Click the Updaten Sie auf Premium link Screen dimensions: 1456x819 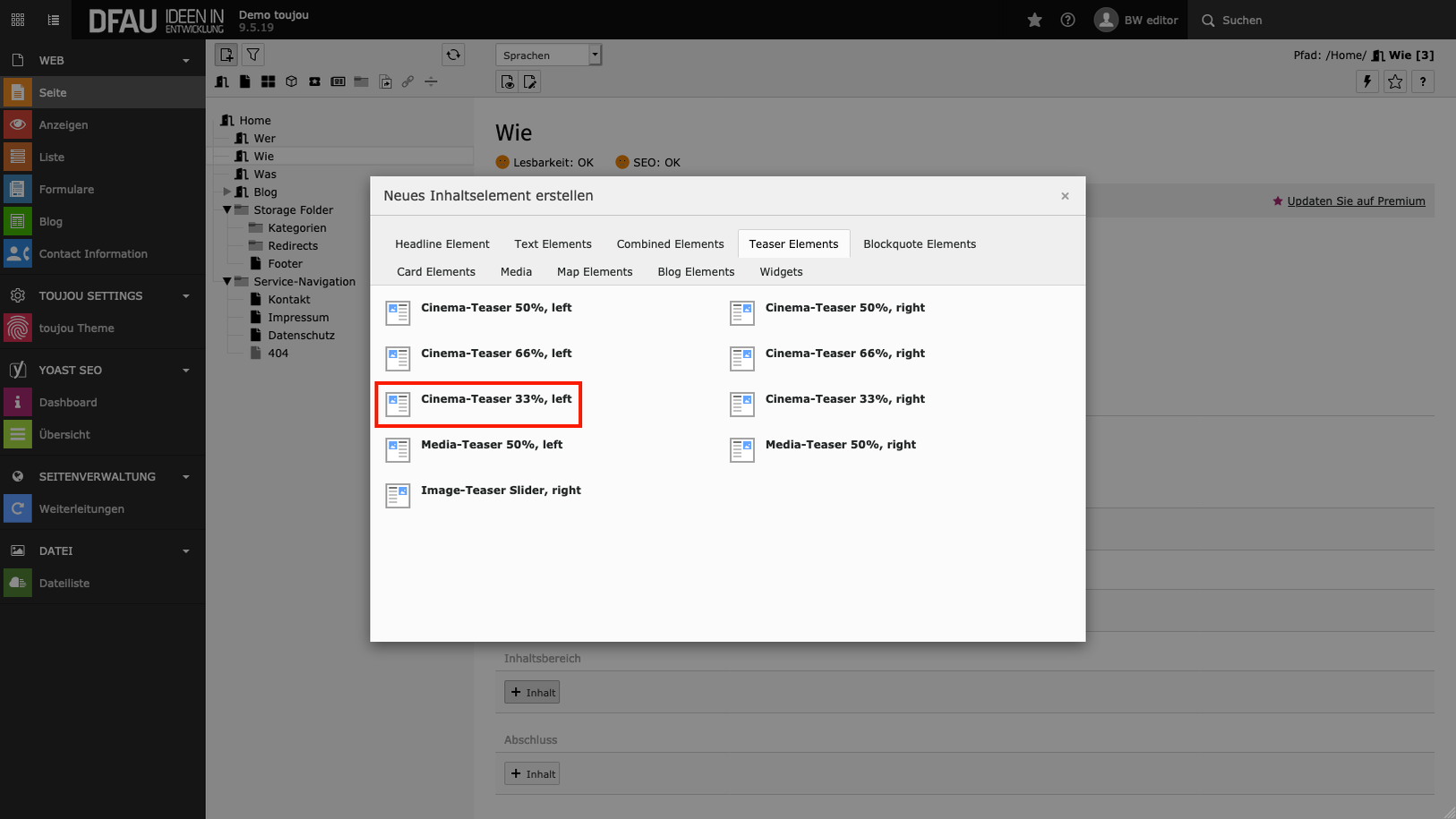[1355, 201]
